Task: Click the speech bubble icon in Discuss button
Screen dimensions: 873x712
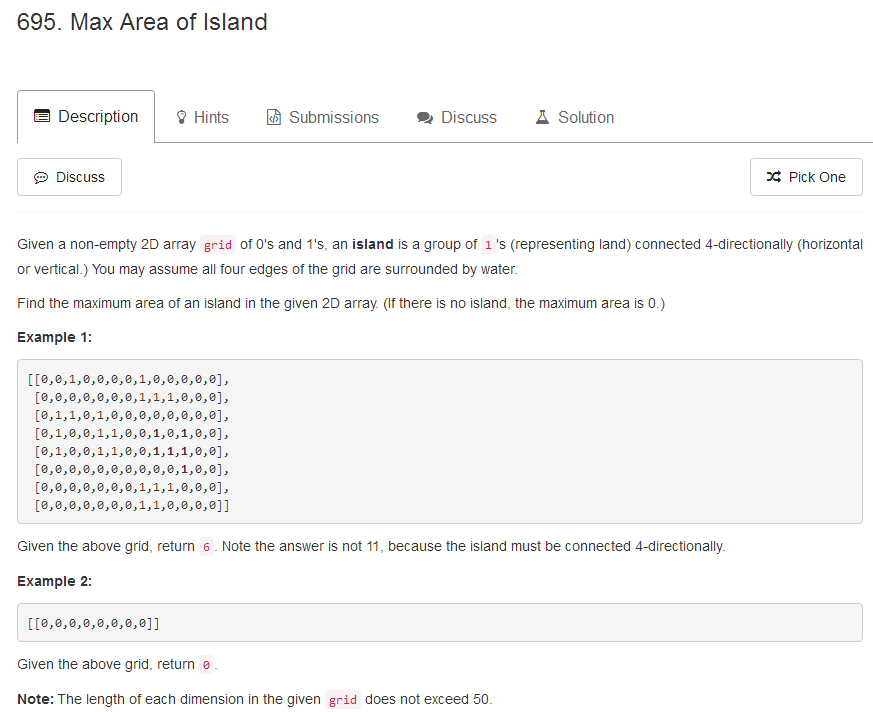Action: point(41,178)
